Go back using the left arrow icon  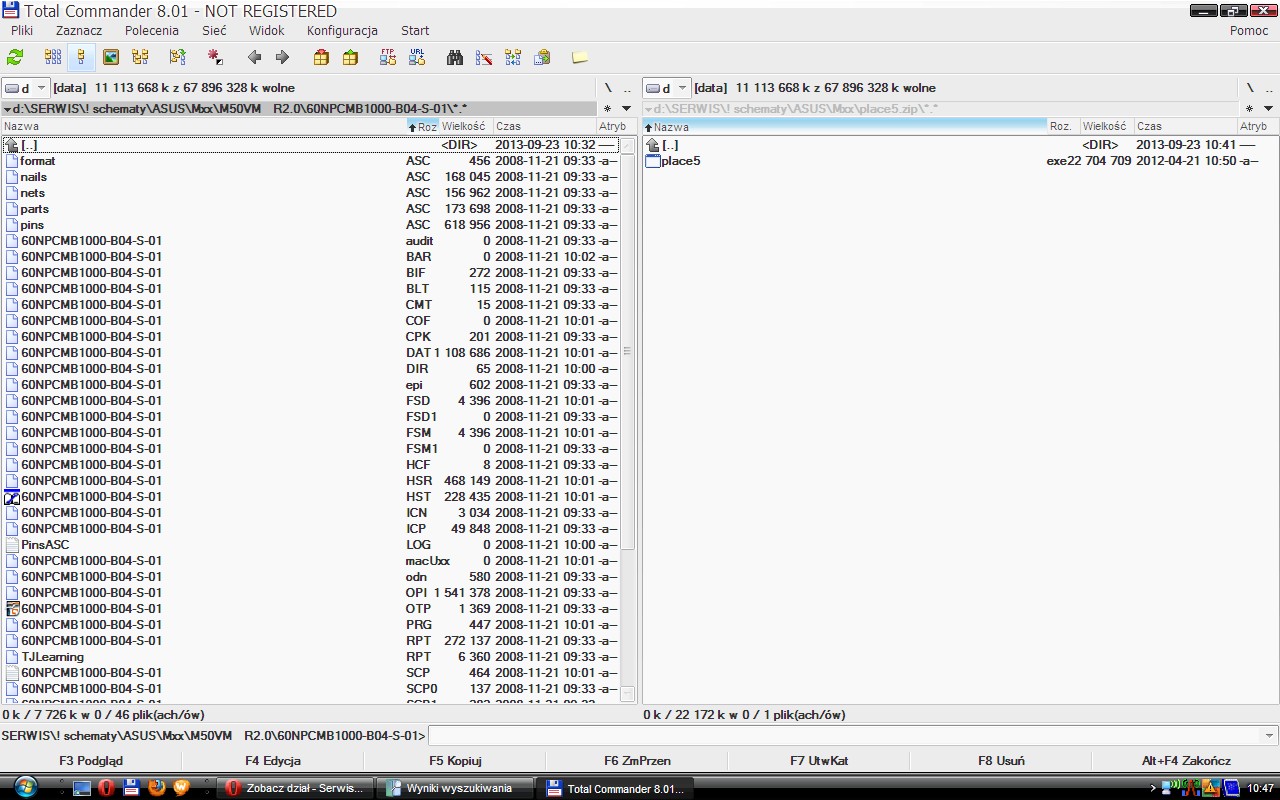tap(254, 58)
